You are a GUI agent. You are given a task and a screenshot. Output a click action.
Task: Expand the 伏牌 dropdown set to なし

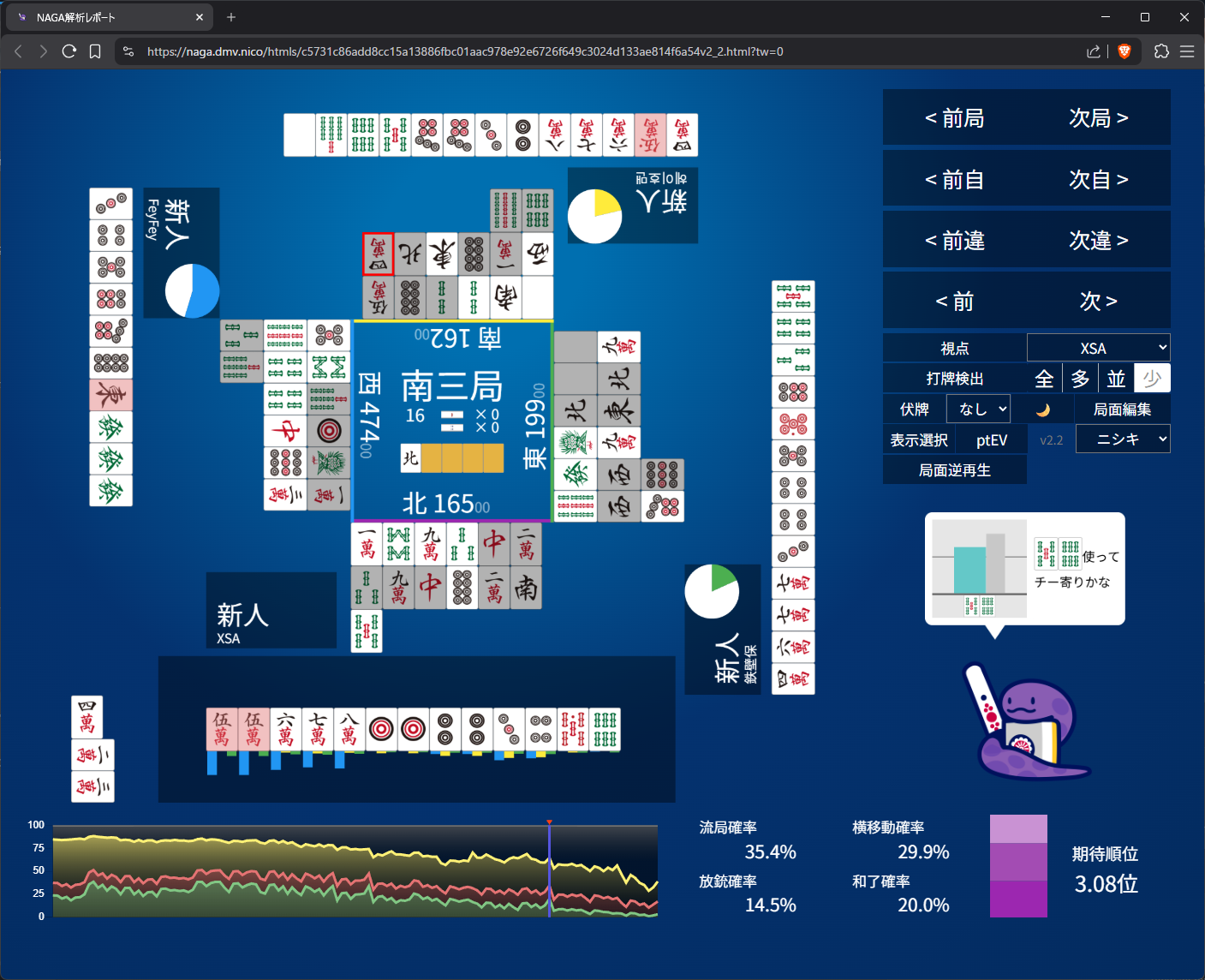click(x=978, y=409)
